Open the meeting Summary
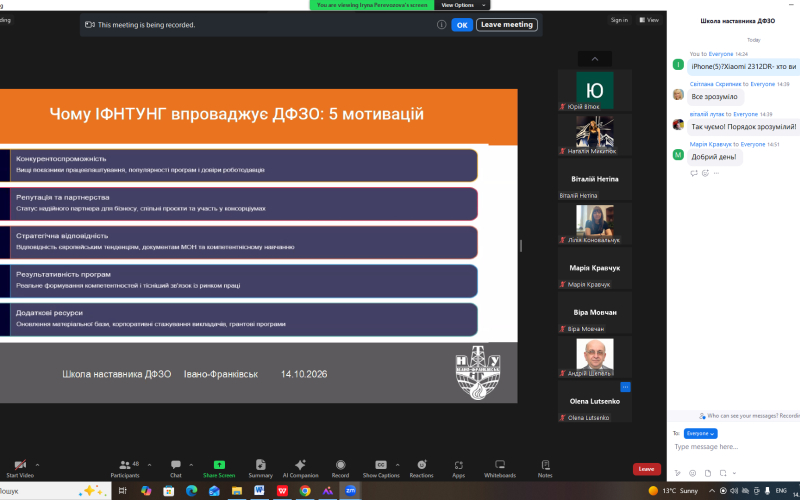 click(260, 468)
